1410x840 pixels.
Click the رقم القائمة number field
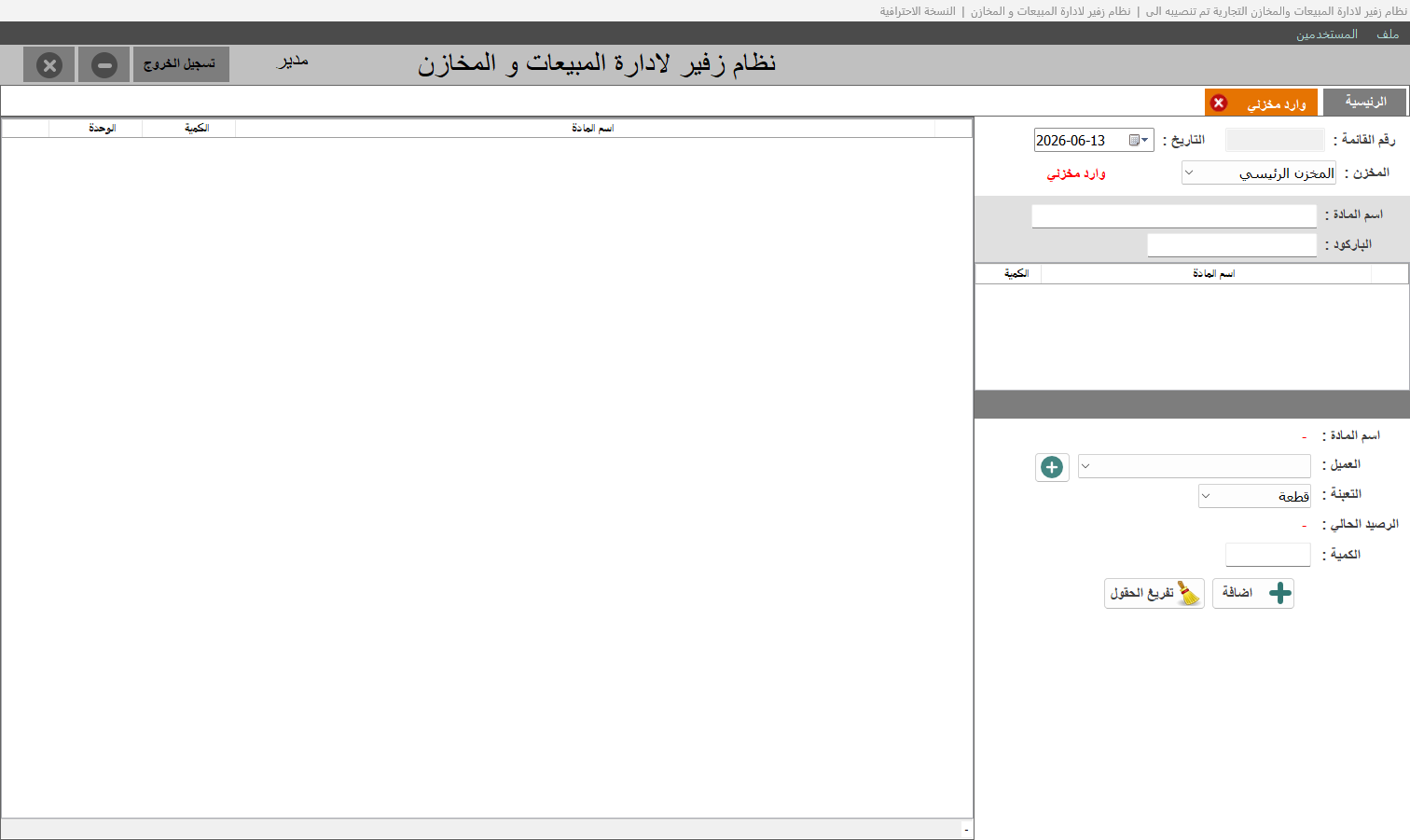coord(1275,140)
